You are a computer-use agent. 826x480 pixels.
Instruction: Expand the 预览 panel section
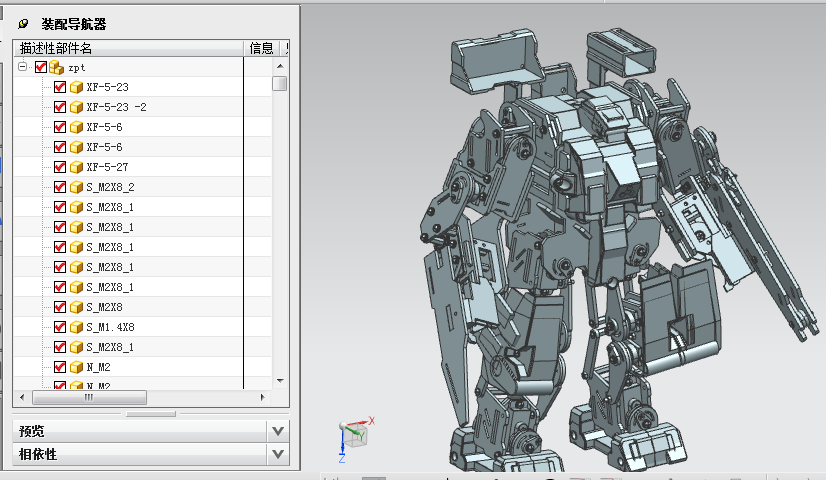pos(278,431)
